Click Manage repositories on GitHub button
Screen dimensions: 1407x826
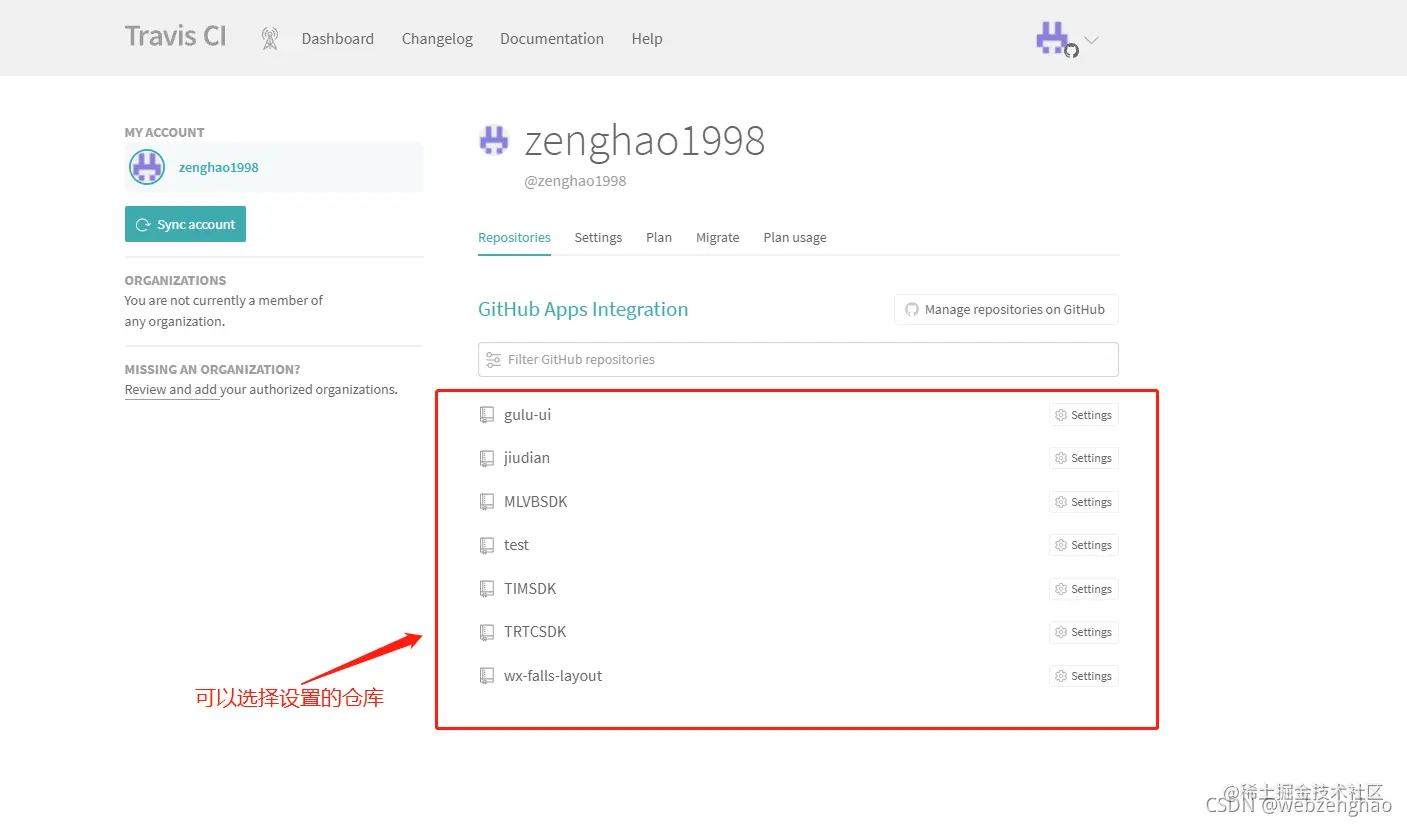pyautogui.click(x=1006, y=310)
